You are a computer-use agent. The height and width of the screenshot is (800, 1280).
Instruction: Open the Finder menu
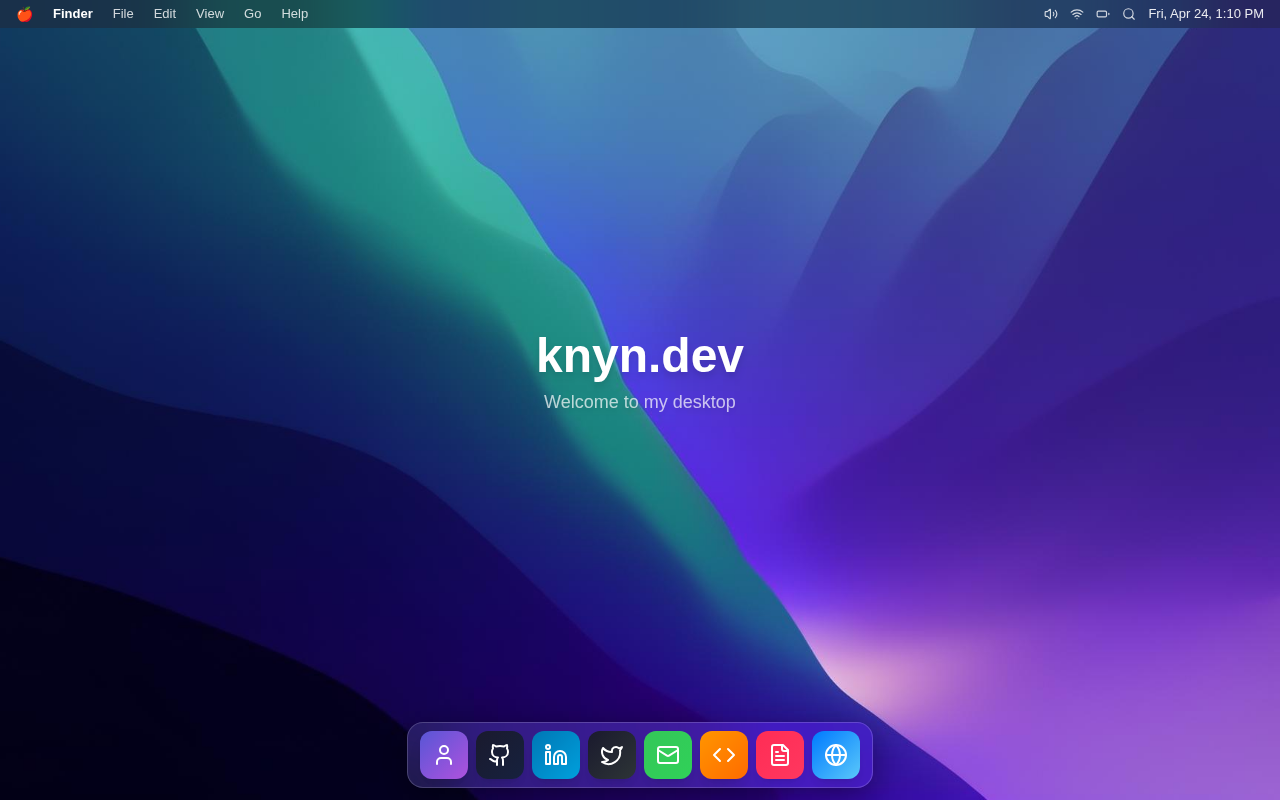73,14
